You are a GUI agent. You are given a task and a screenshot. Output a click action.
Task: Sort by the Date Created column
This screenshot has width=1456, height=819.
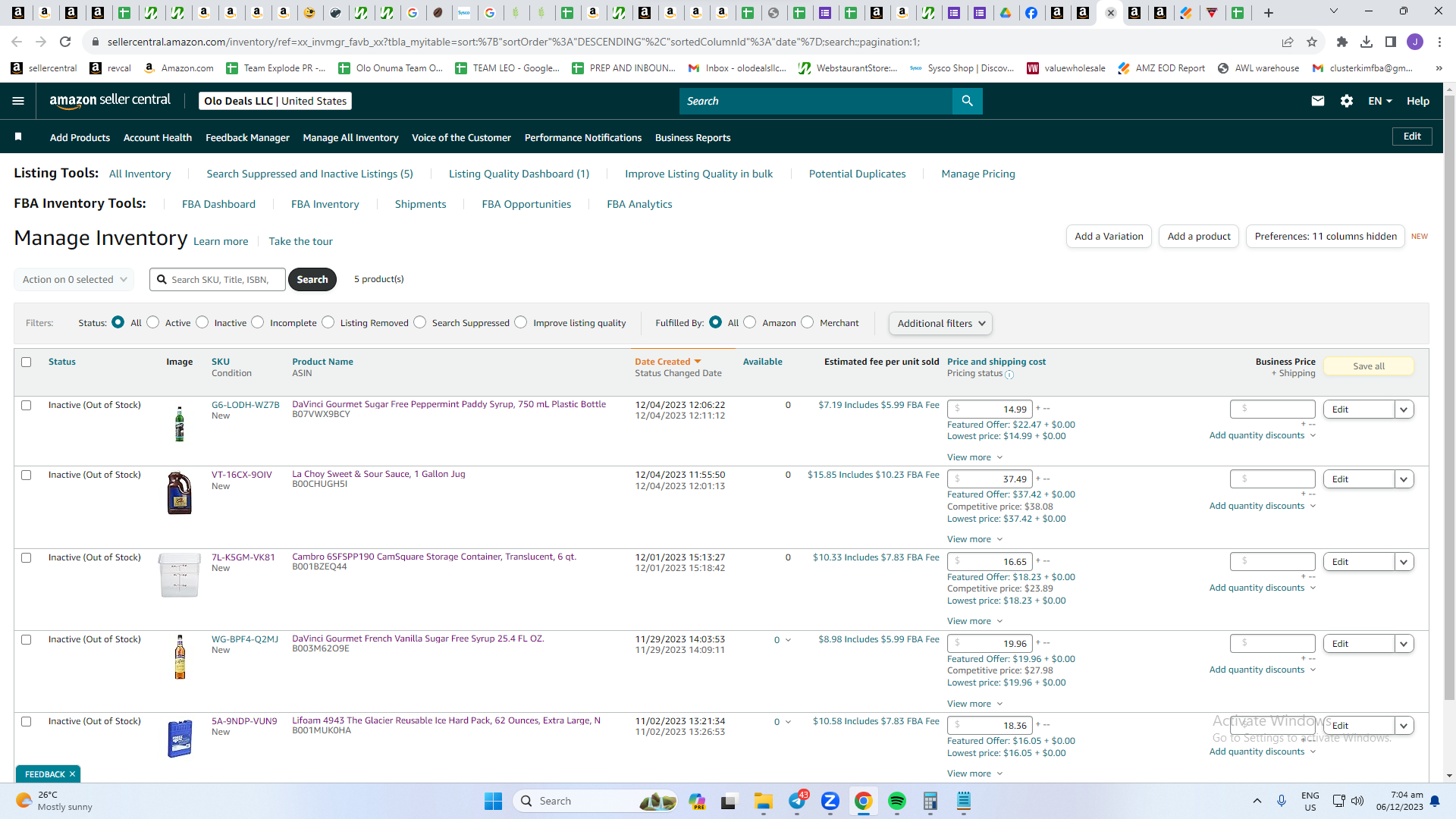click(667, 362)
